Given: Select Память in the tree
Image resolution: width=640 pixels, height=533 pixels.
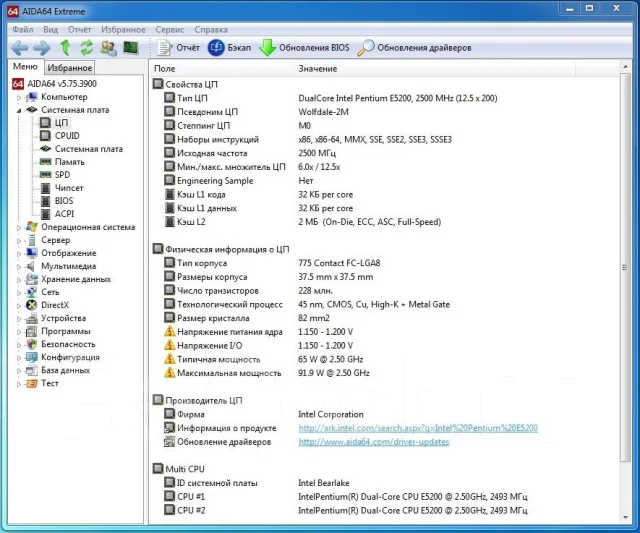Looking at the screenshot, I should coord(62,162).
